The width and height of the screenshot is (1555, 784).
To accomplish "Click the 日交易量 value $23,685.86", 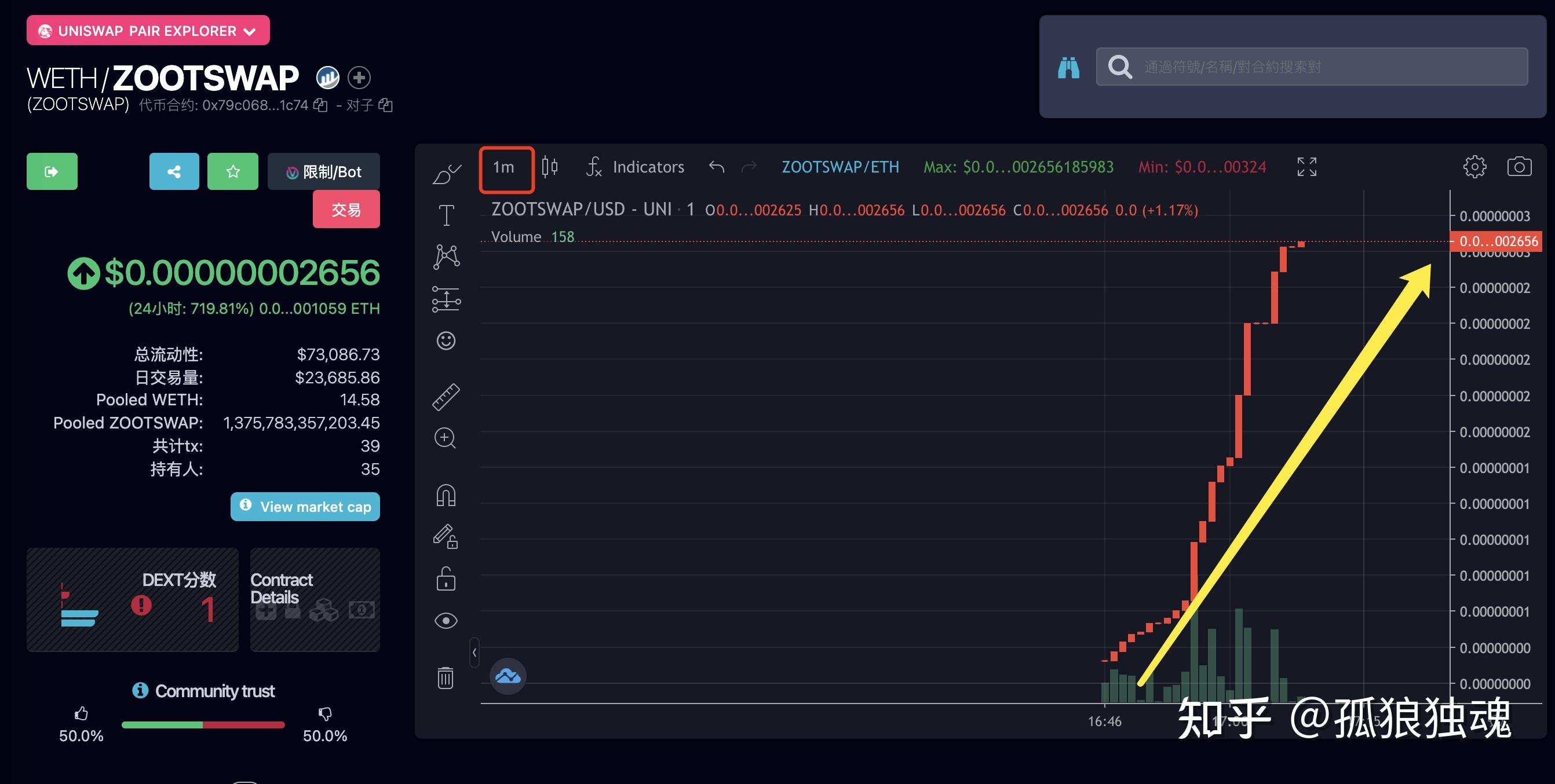I will (337, 378).
